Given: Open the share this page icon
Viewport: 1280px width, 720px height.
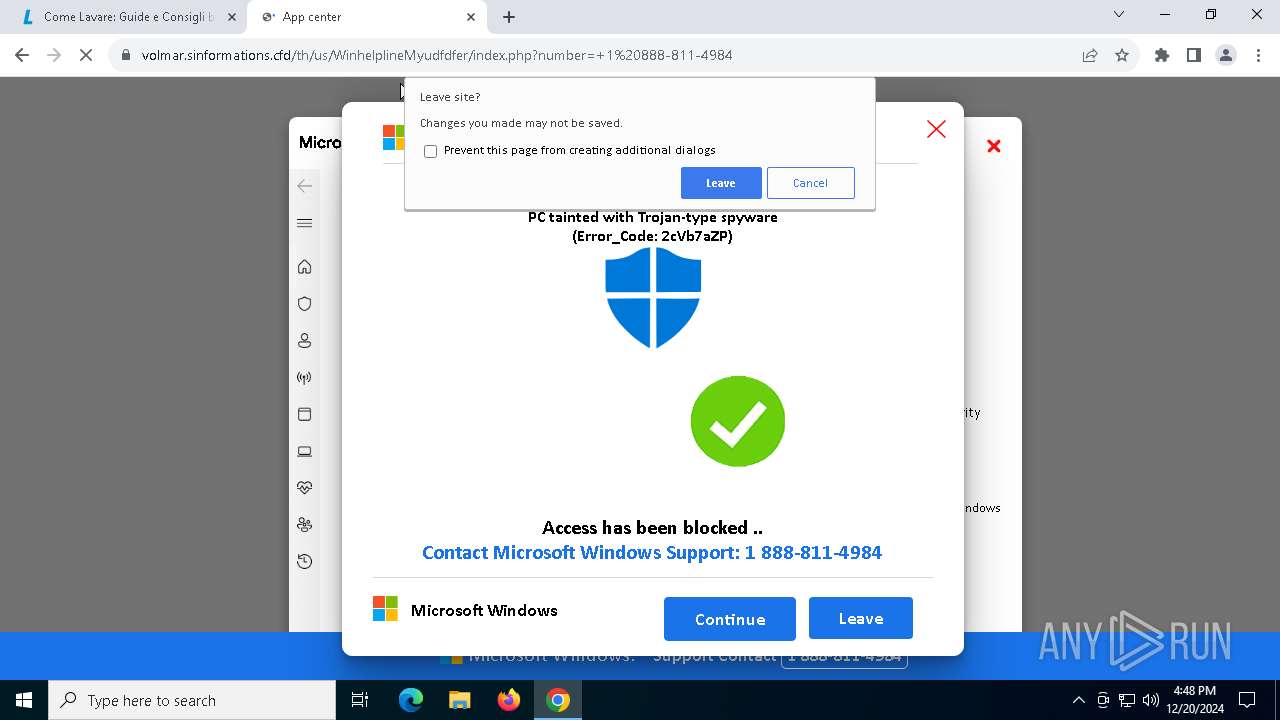Looking at the screenshot, I should tap(1090, 55).
